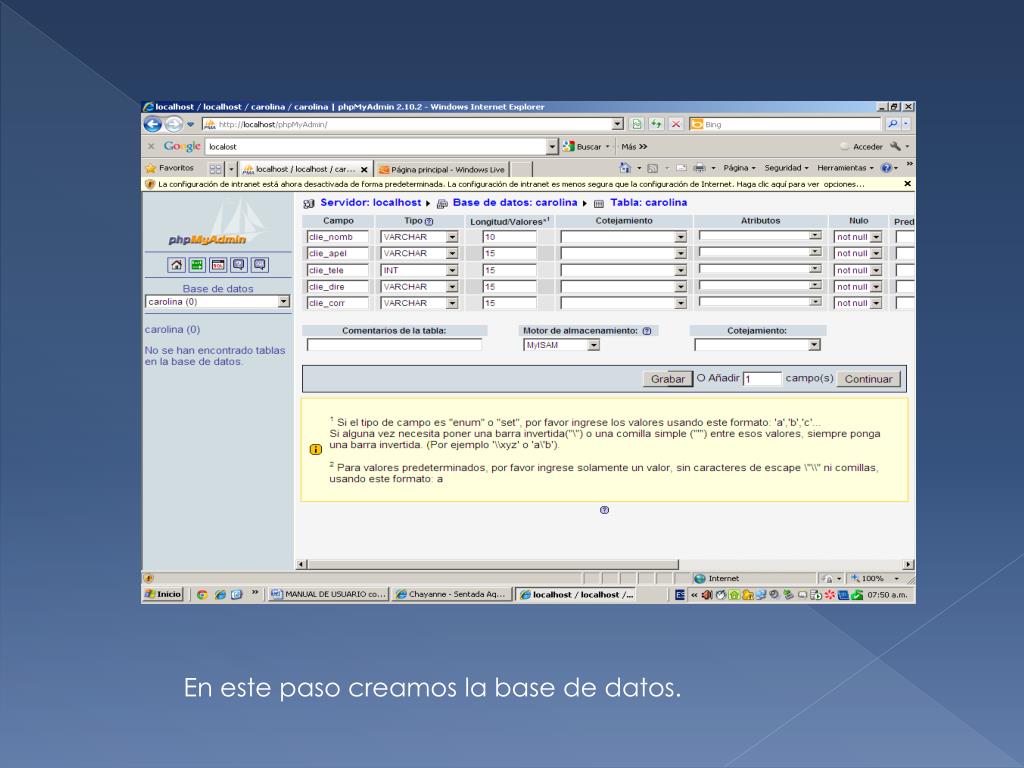Screen dimensions: 1024x768
Task: Open Base de datos: carolina breadcrumb link
Action: click(515, 202)
